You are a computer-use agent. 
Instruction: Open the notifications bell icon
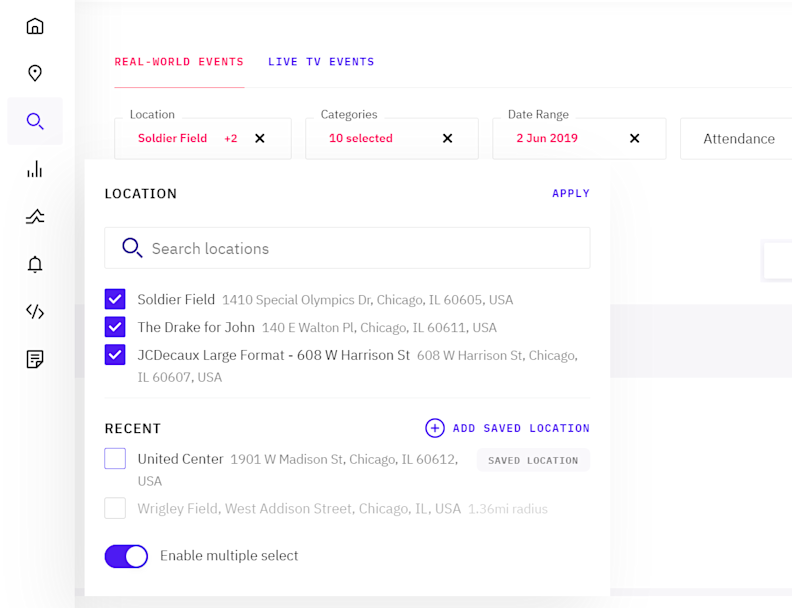[x=35, y=264]
